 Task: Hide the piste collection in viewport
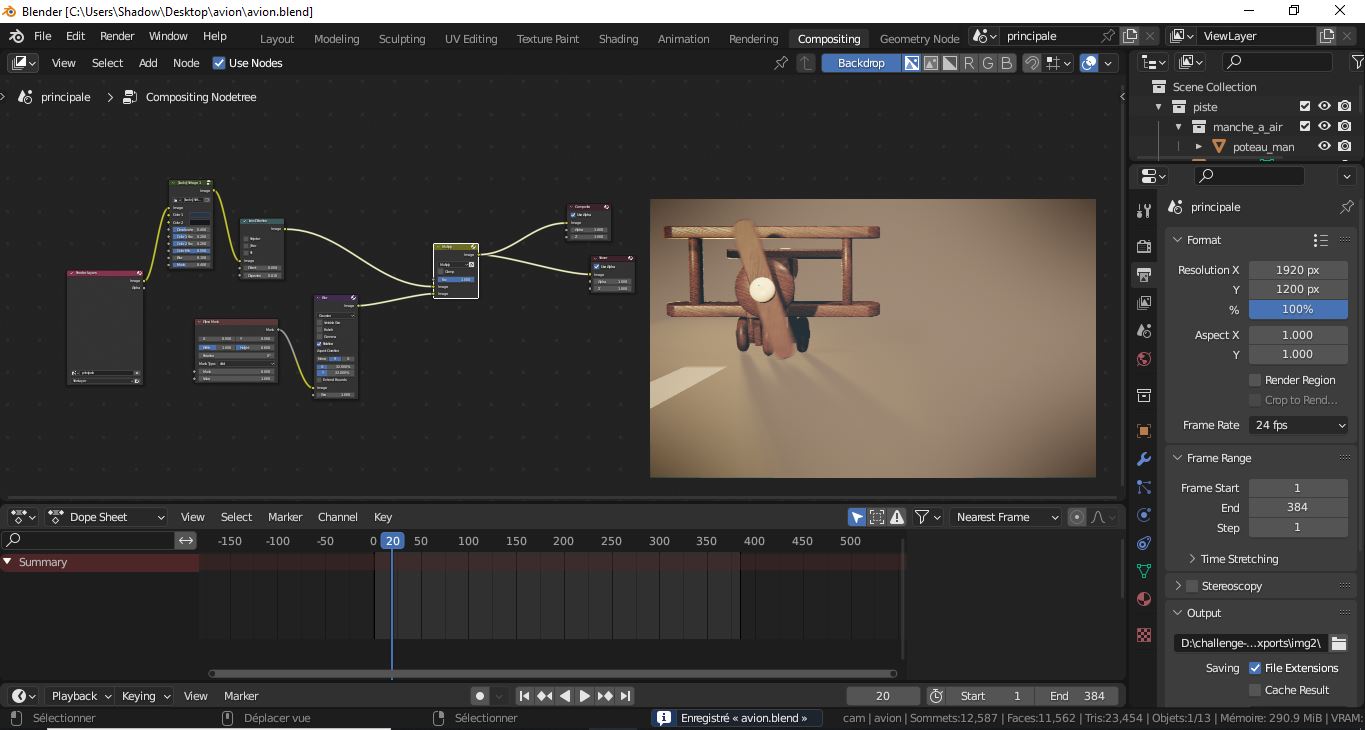pos(1324,107)
